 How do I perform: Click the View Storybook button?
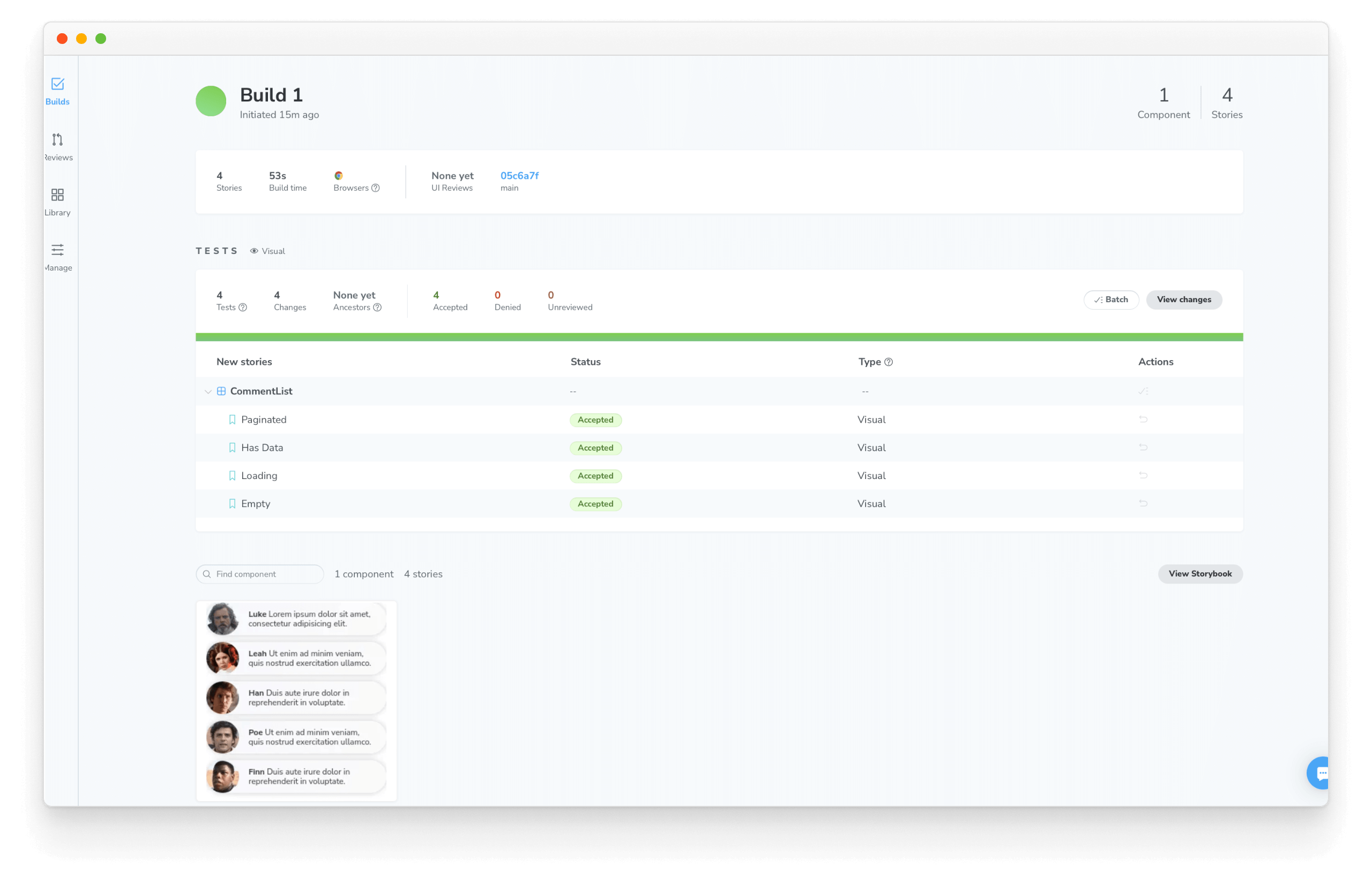click(x=1200, y=574)
